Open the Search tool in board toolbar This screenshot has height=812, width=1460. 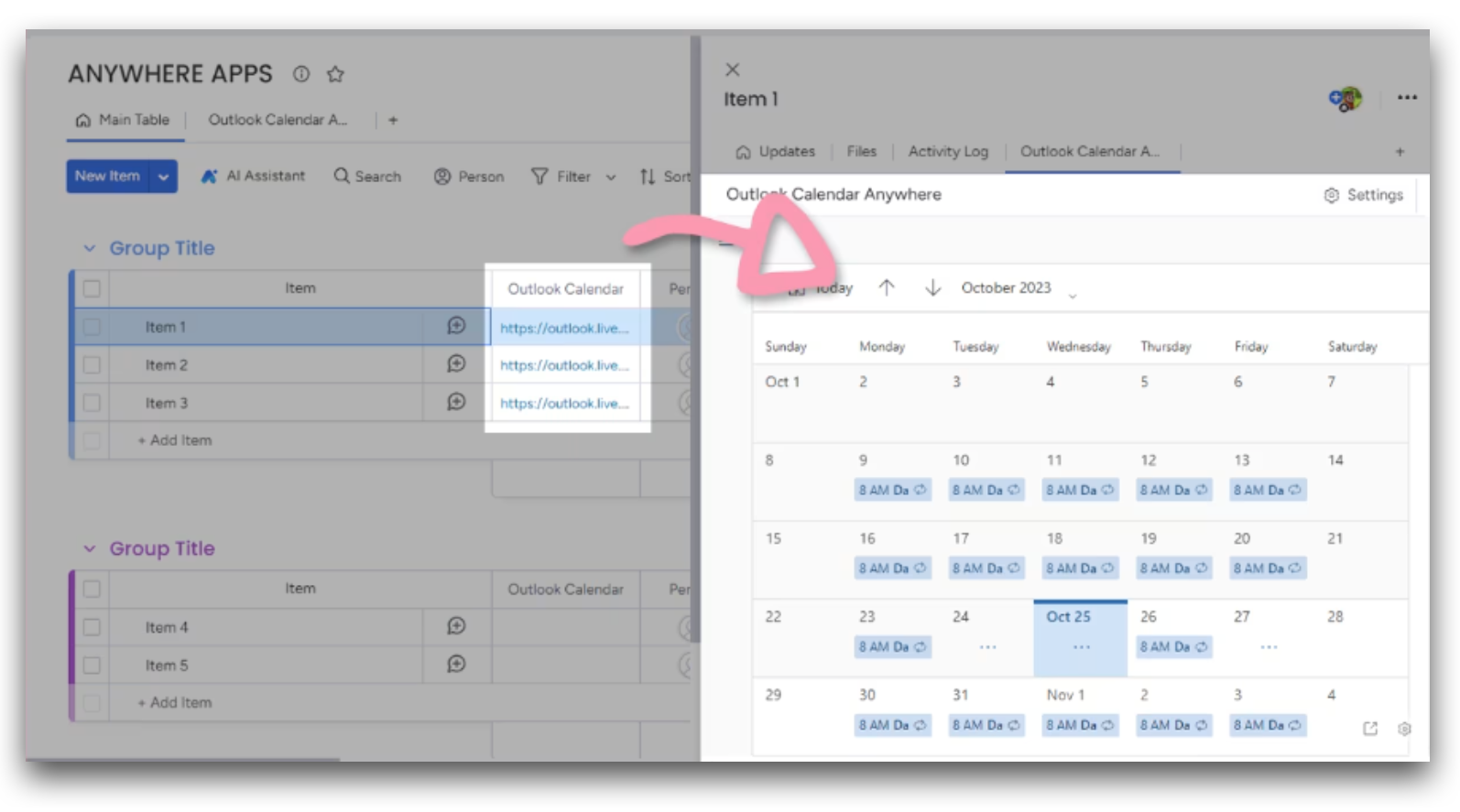(x=367, y=176)
